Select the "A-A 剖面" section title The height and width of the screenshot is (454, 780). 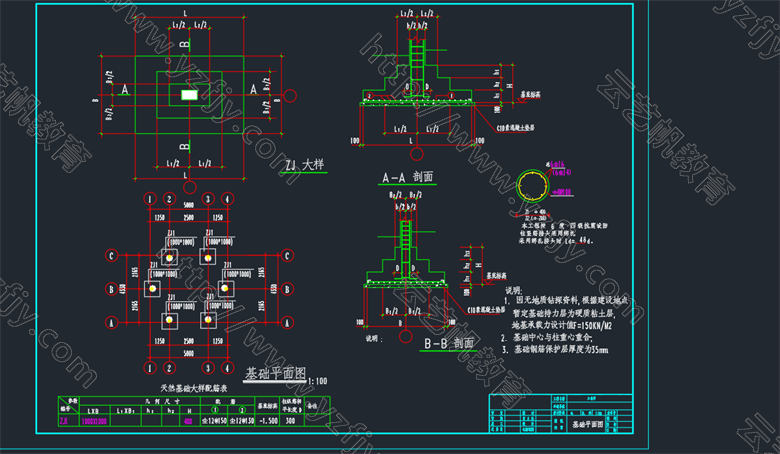pyautogui.click(x=407, y=177)
